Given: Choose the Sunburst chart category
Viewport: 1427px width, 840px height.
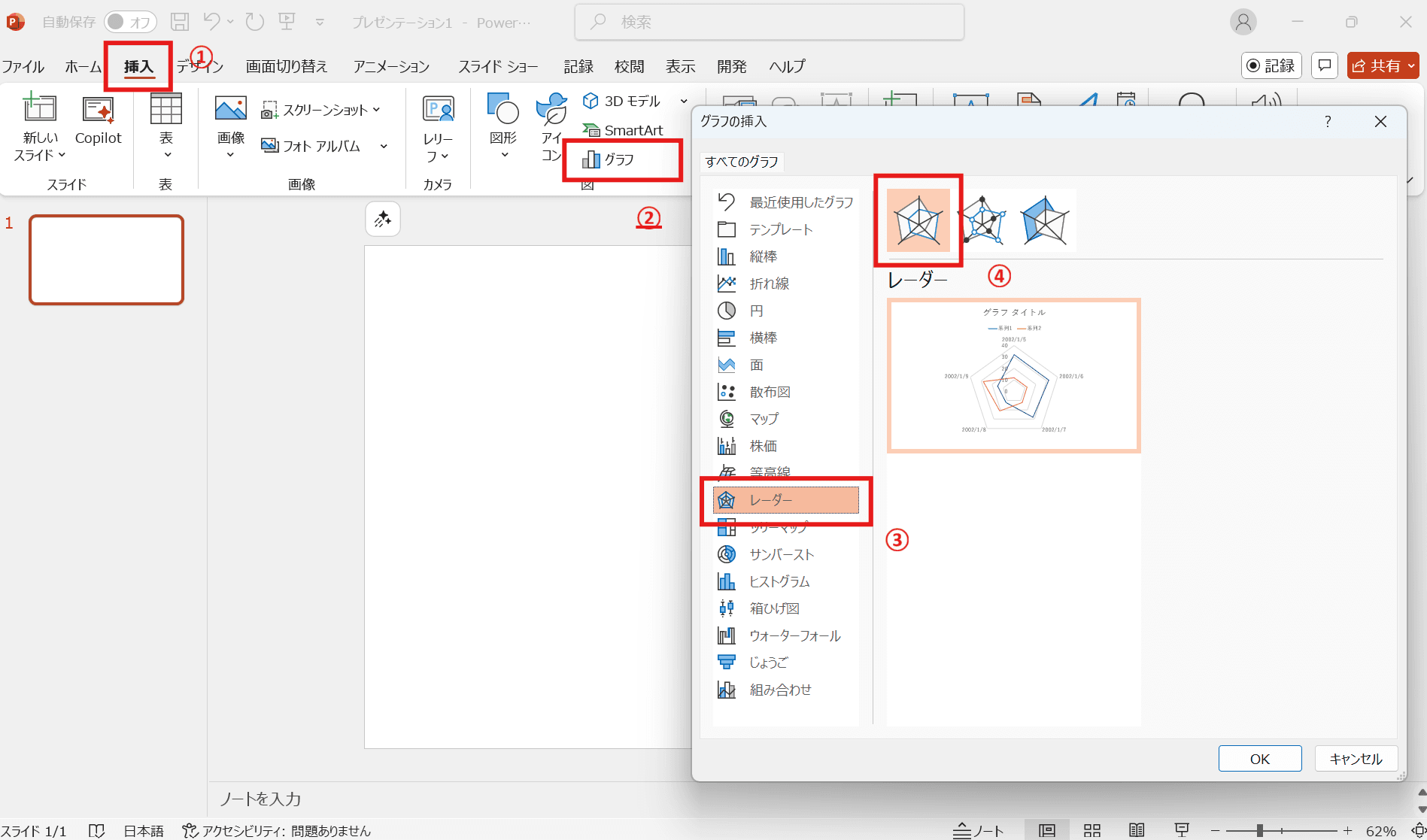Looking at the screenshot, I should point(782,554).
